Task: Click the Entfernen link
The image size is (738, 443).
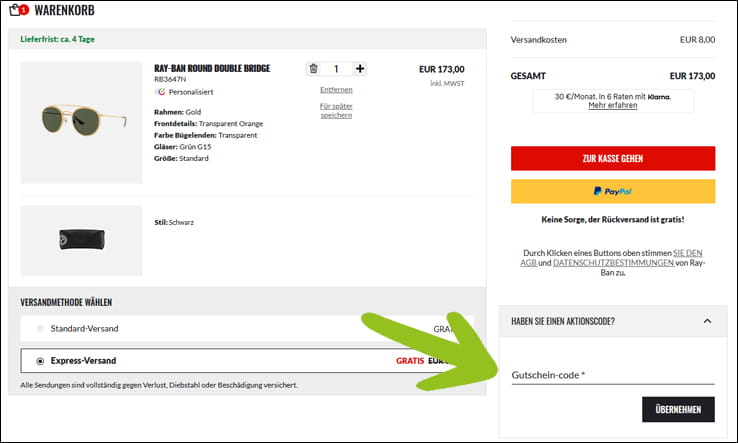Action: (336, 89)
